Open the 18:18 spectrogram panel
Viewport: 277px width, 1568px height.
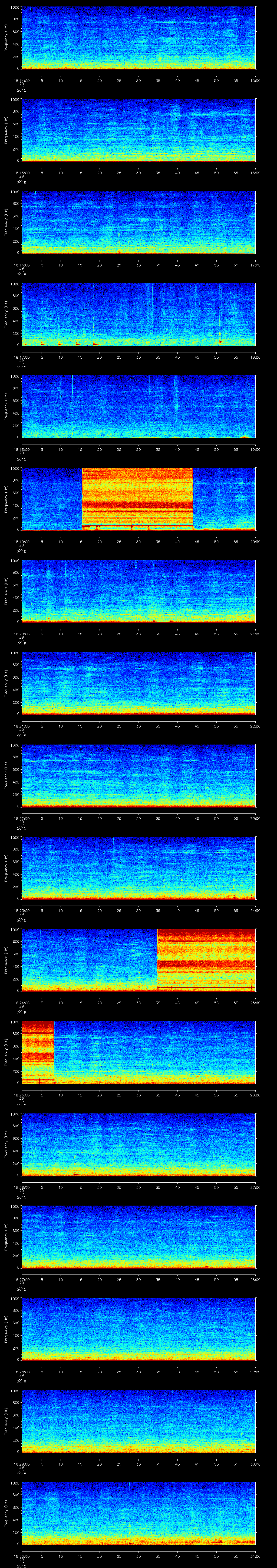coord(138,407)
